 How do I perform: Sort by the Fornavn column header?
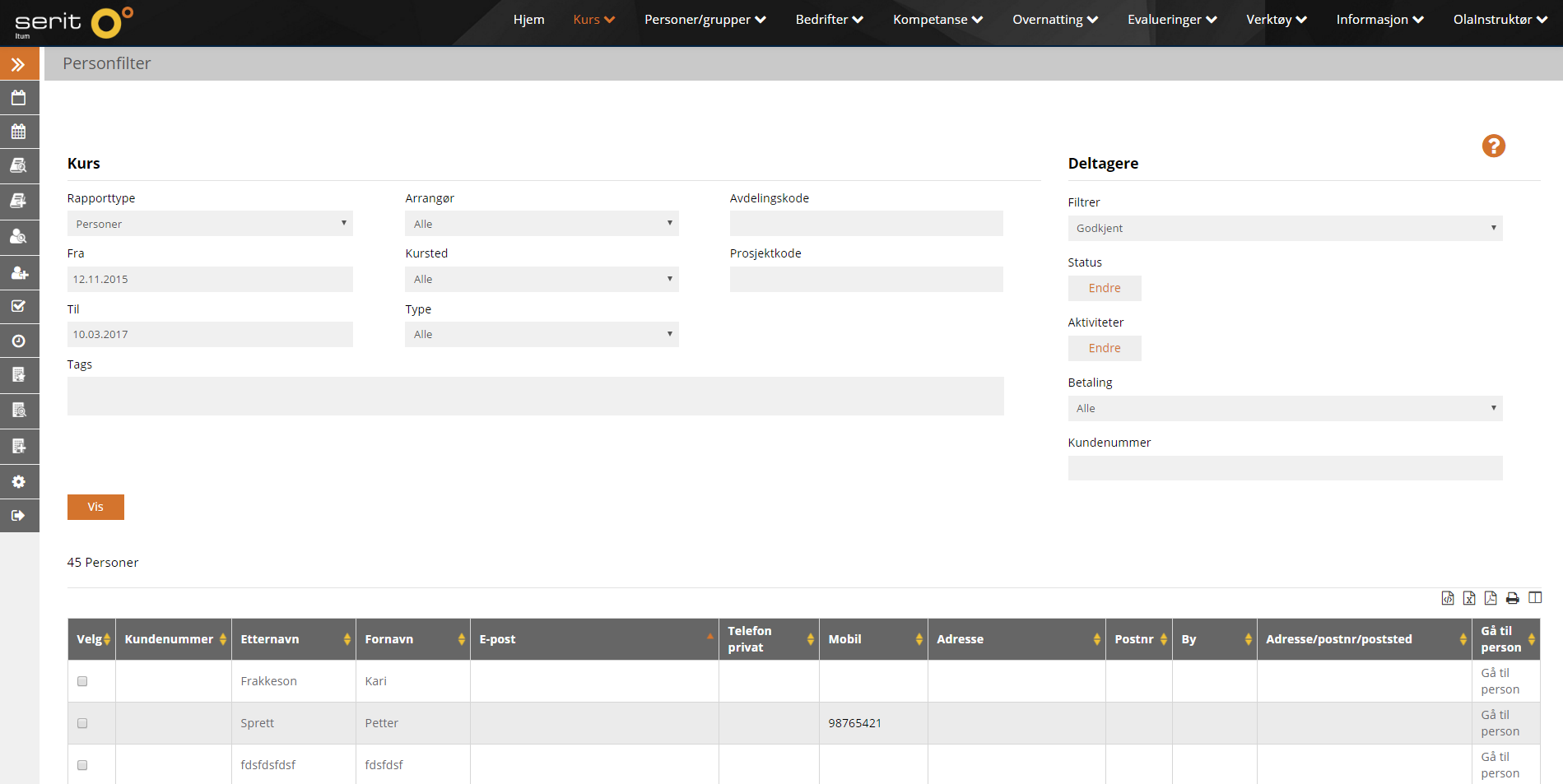(x=412, y=639)
